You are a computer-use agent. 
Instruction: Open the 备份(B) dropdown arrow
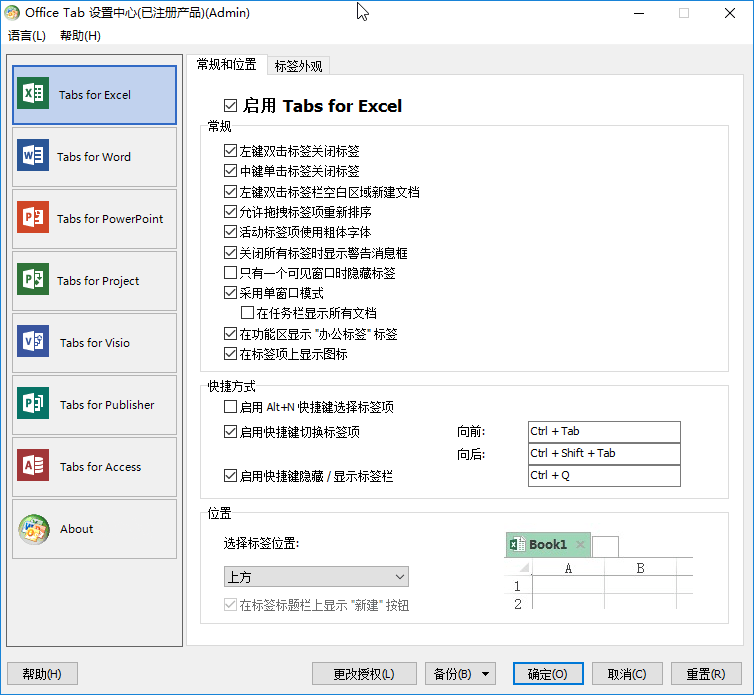486,674
